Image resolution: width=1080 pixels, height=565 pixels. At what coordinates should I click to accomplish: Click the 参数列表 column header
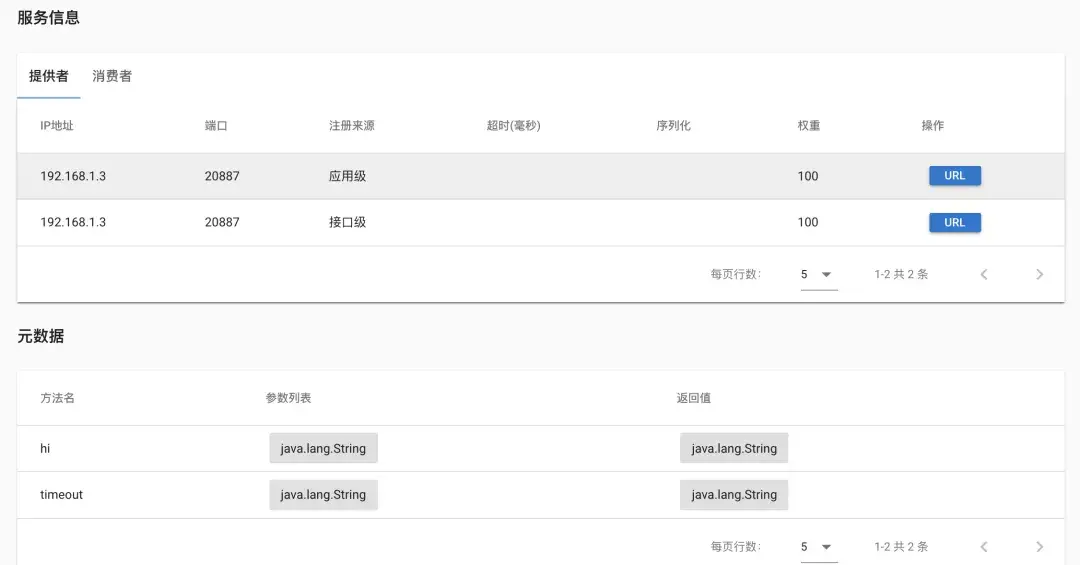(288, 398)
